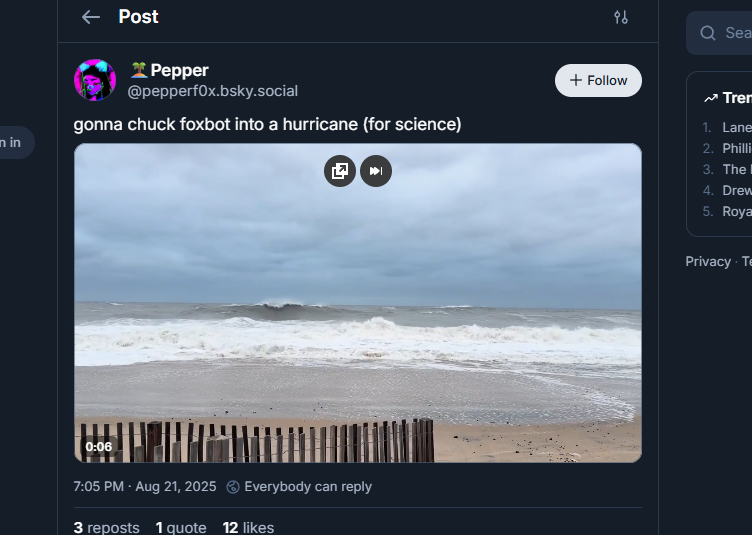
Task: Open the post timestamp Aug 21, 2025
Action: (x=144, y=487)
